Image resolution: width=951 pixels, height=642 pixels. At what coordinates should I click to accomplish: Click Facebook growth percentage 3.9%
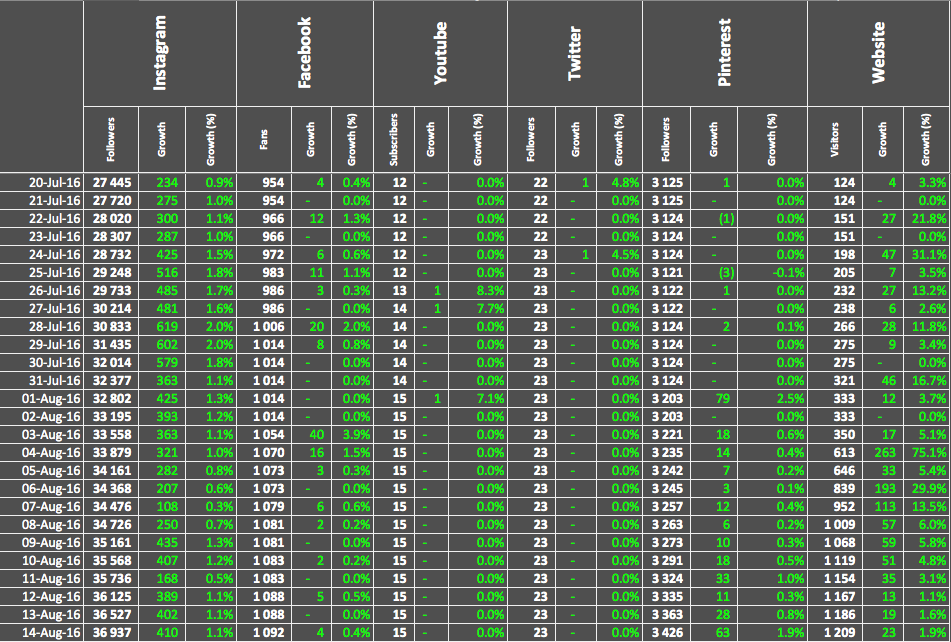tap(352, 435)
